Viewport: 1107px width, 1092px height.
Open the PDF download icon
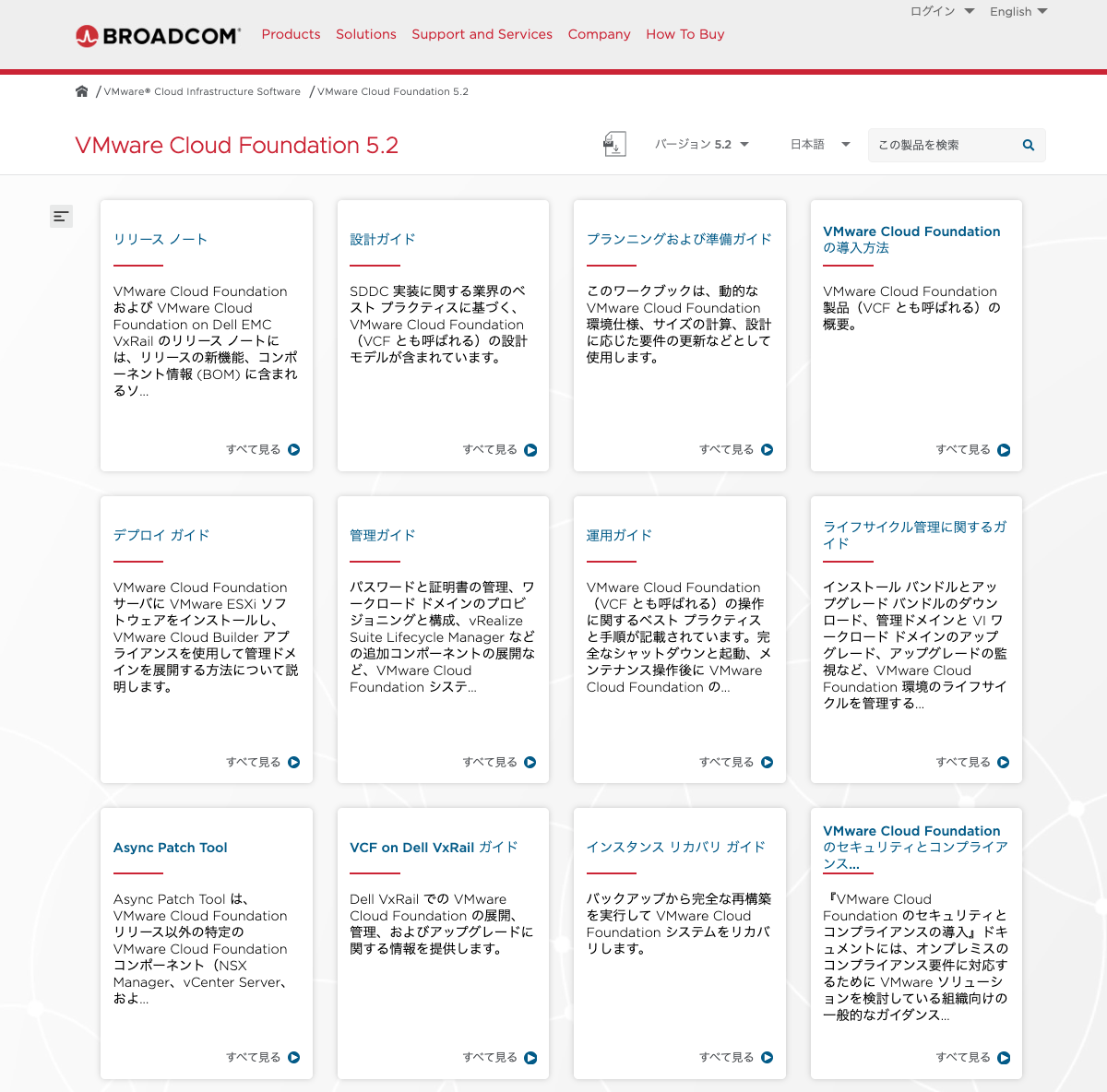tap(614, 144)
